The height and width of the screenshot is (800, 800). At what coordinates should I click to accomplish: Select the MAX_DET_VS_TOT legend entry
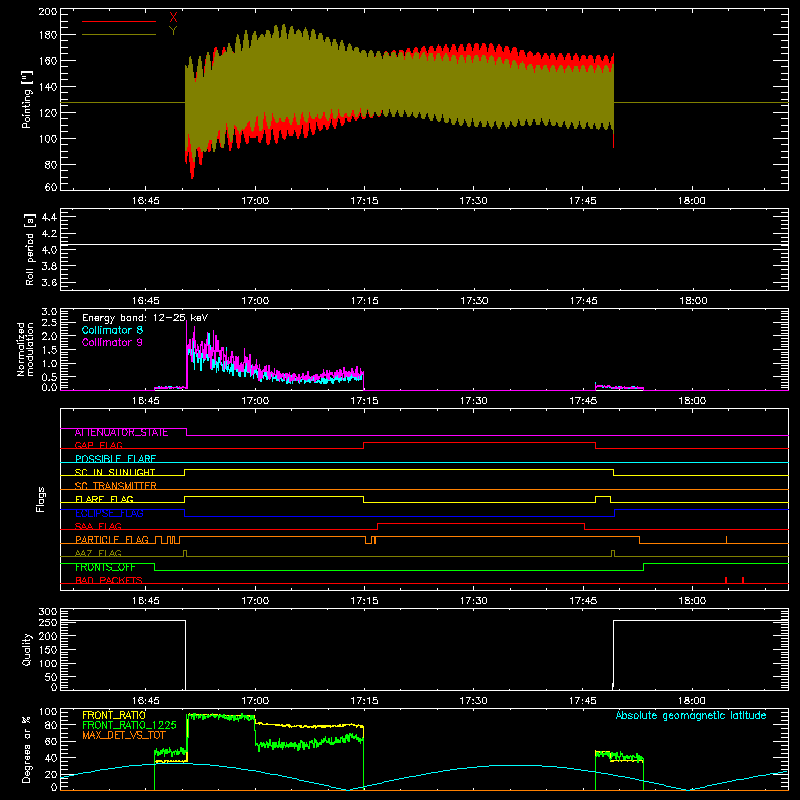[124, 735]
